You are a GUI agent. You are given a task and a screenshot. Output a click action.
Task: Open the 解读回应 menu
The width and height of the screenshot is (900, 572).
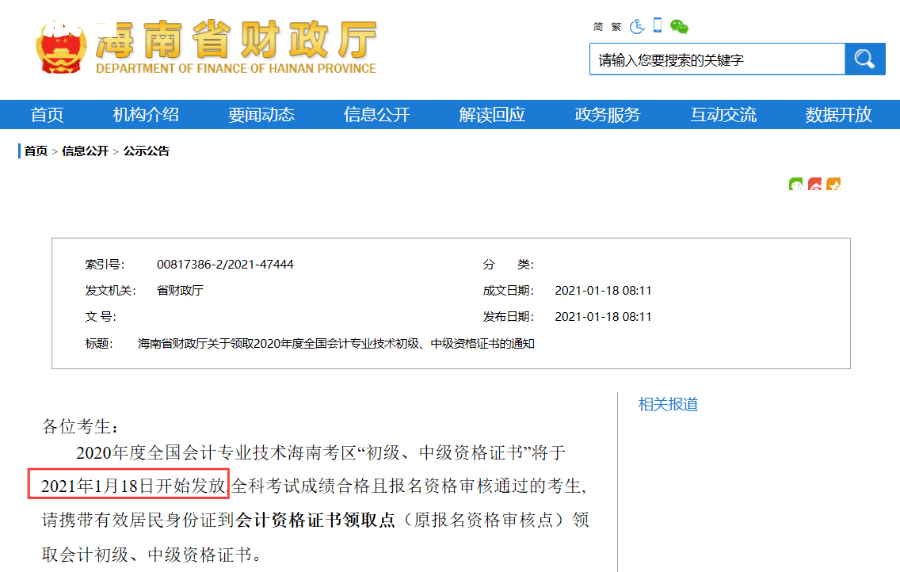[x=492, y=115]
